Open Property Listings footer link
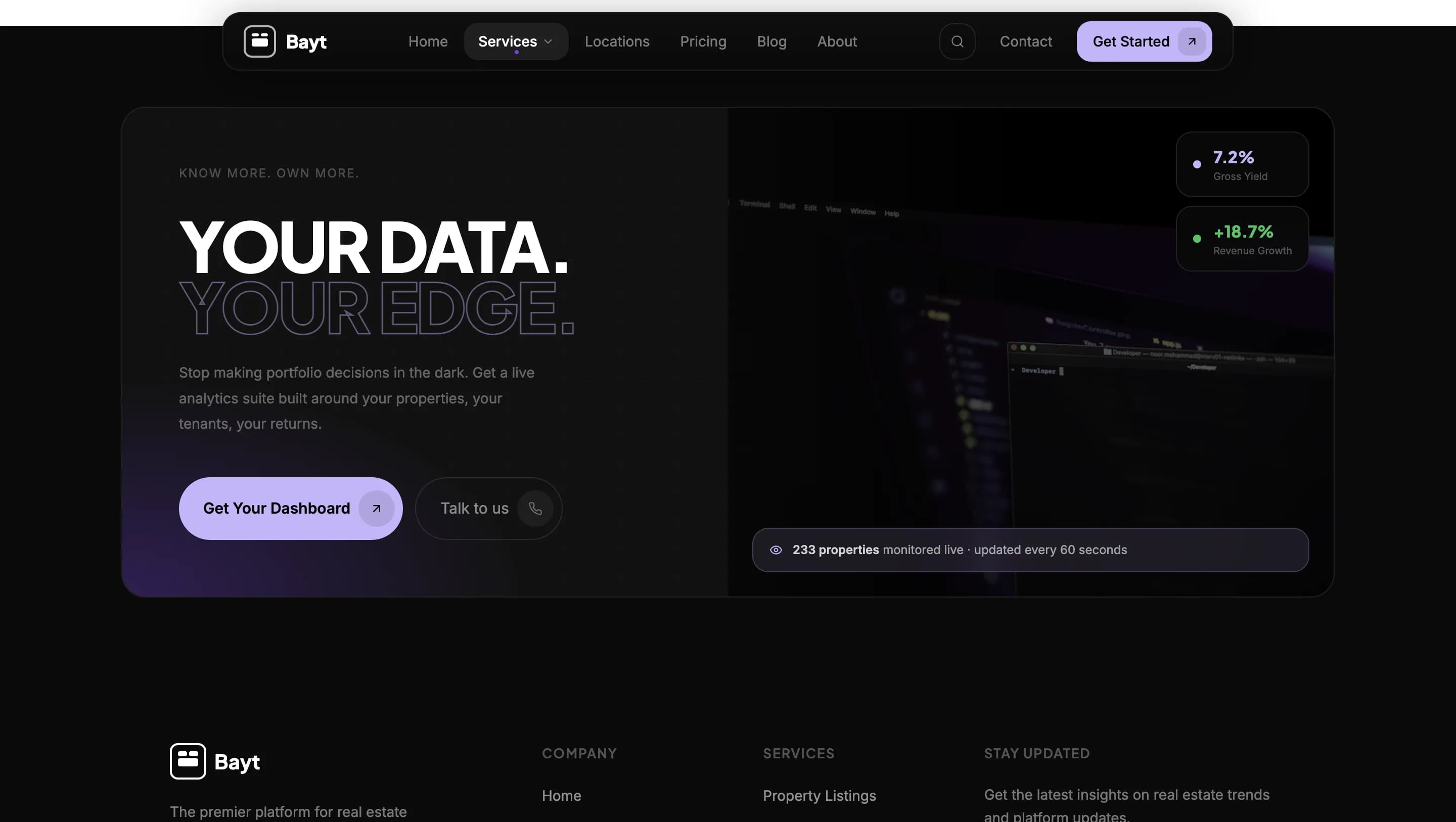This screenshot has height=822, width=1456. (x=819, y=795)
